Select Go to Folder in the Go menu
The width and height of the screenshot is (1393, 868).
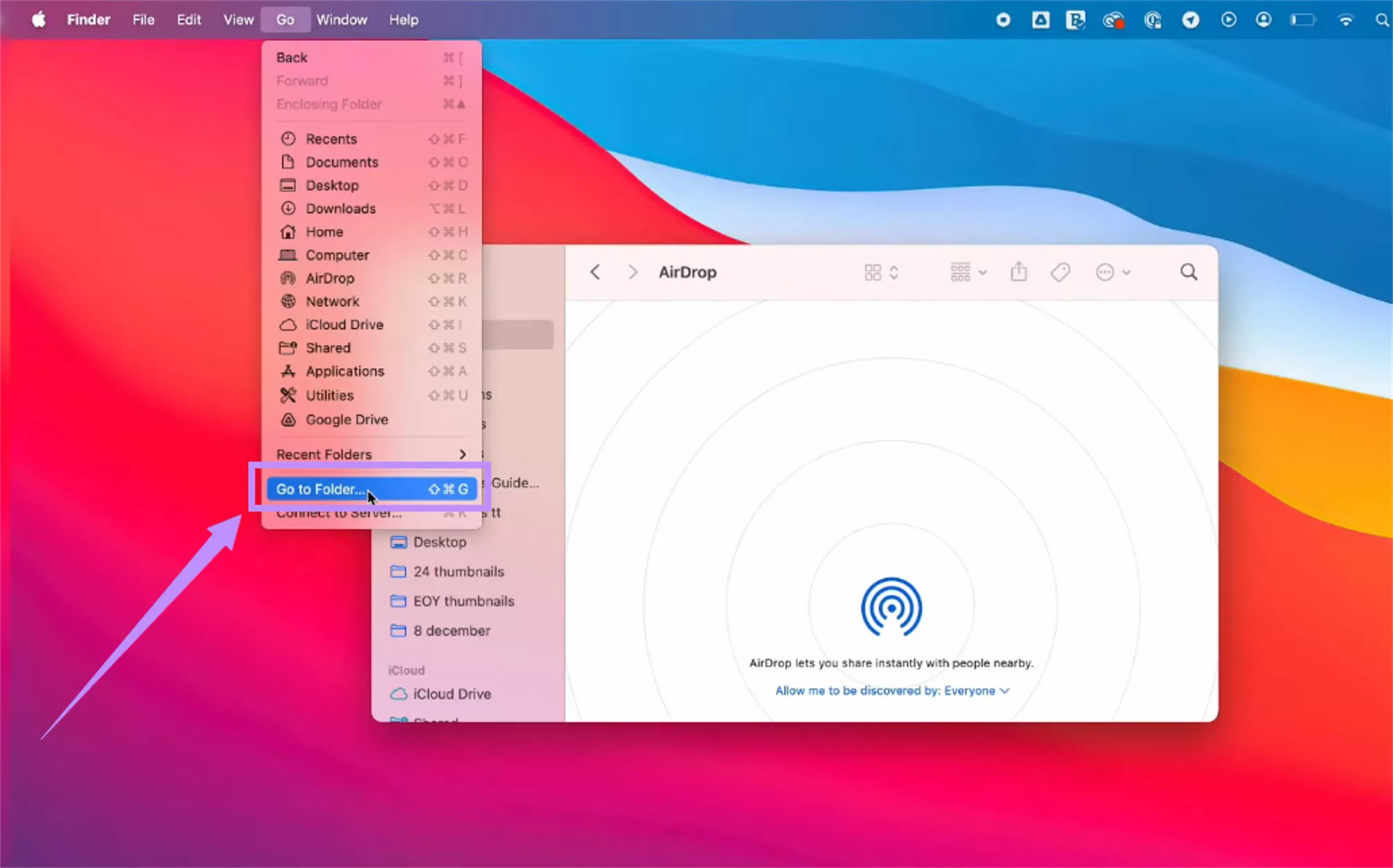[x=319, y=488]
